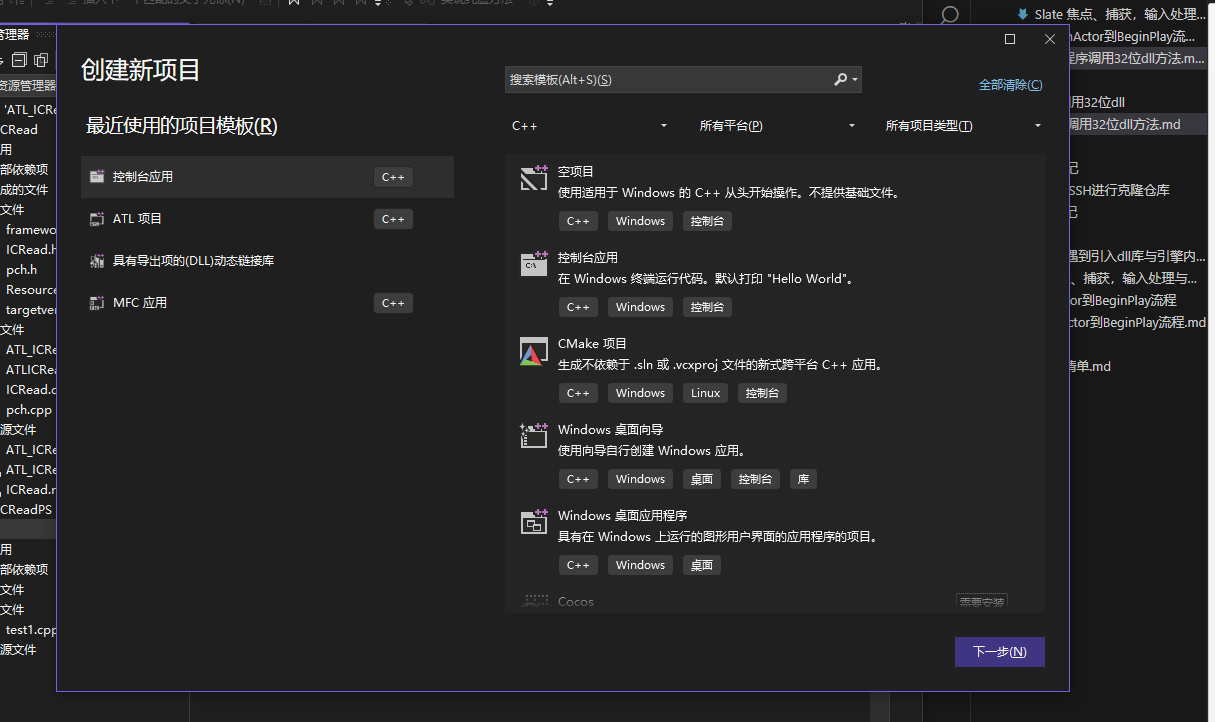Select the Windows 桌面向导 template title
This screenshot has width=1215, height=722.
click(610, 430)
